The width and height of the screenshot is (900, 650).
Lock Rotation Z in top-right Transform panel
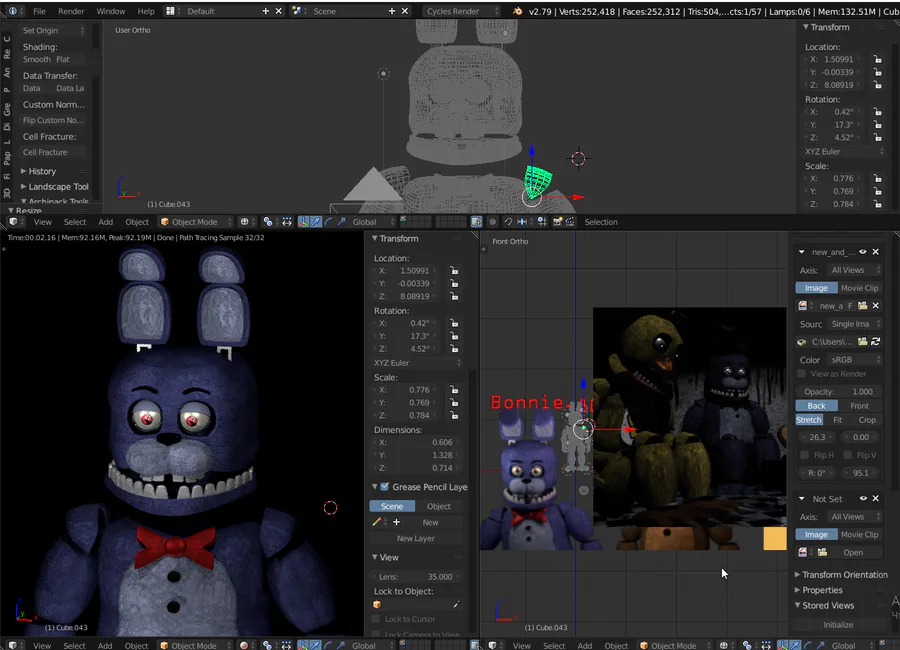(878, 137)
